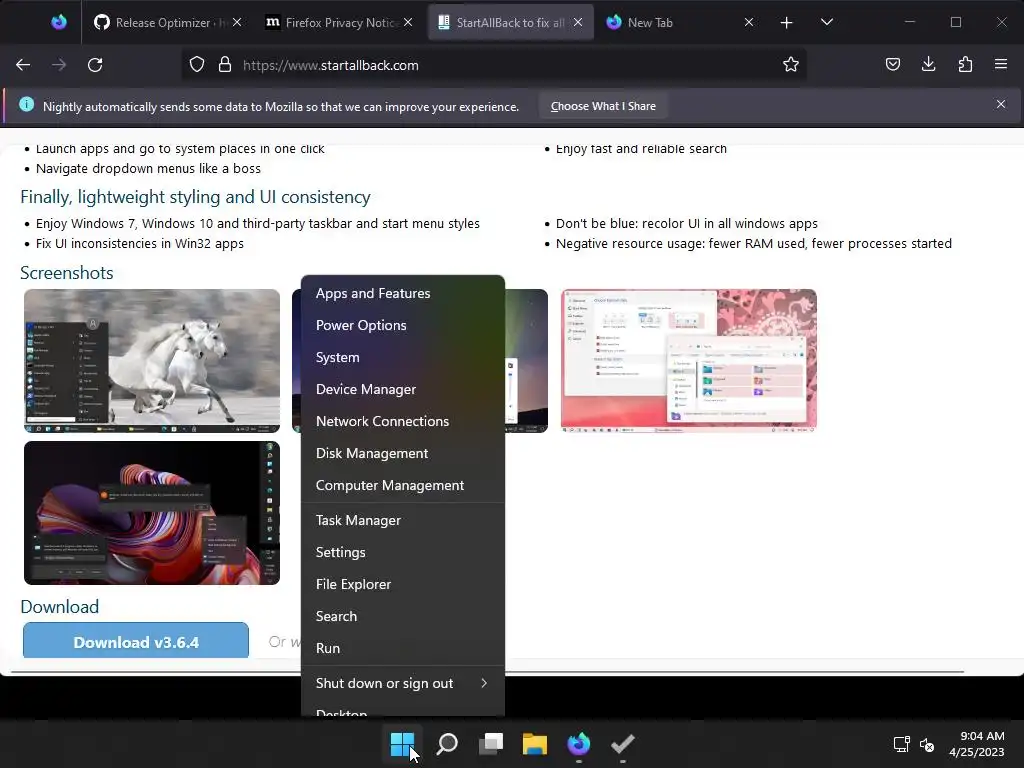
Task: Click the info icon in notification bar
Action: coord(26,104)
